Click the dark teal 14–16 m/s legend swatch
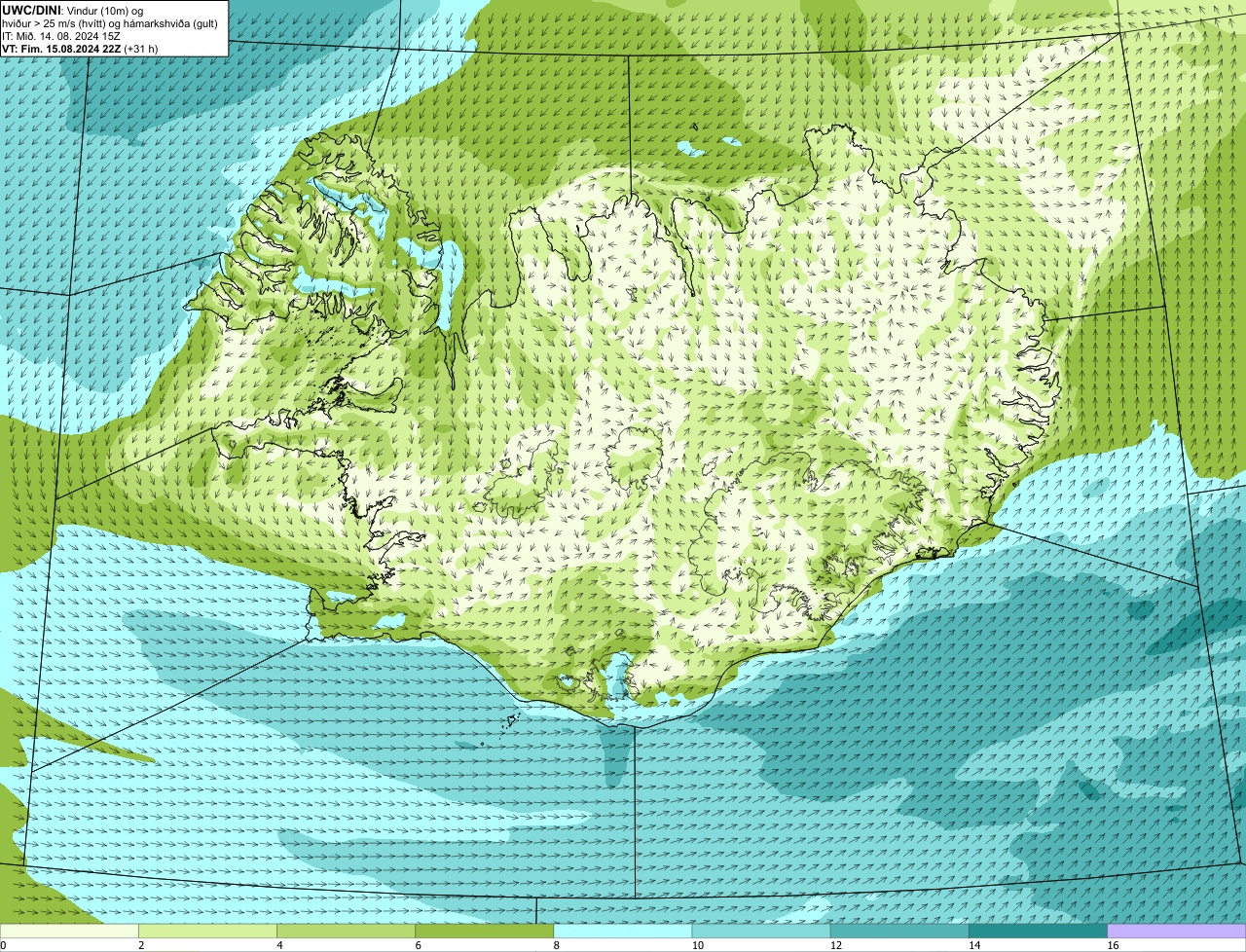The height and width of the screenshot is (952, 1246). [1039, 931]
